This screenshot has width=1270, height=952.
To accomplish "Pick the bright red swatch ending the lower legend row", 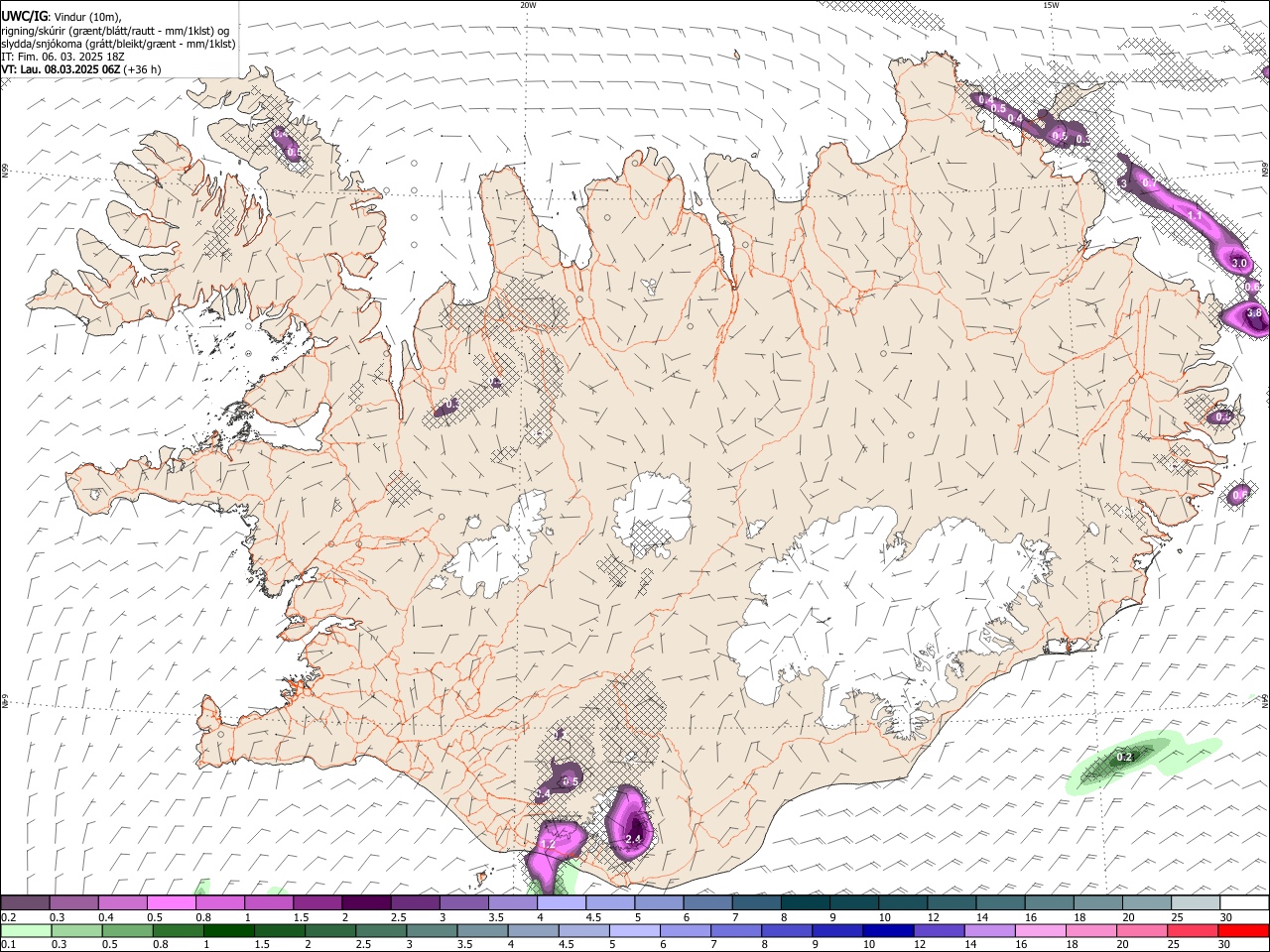I will point(1242,930).
